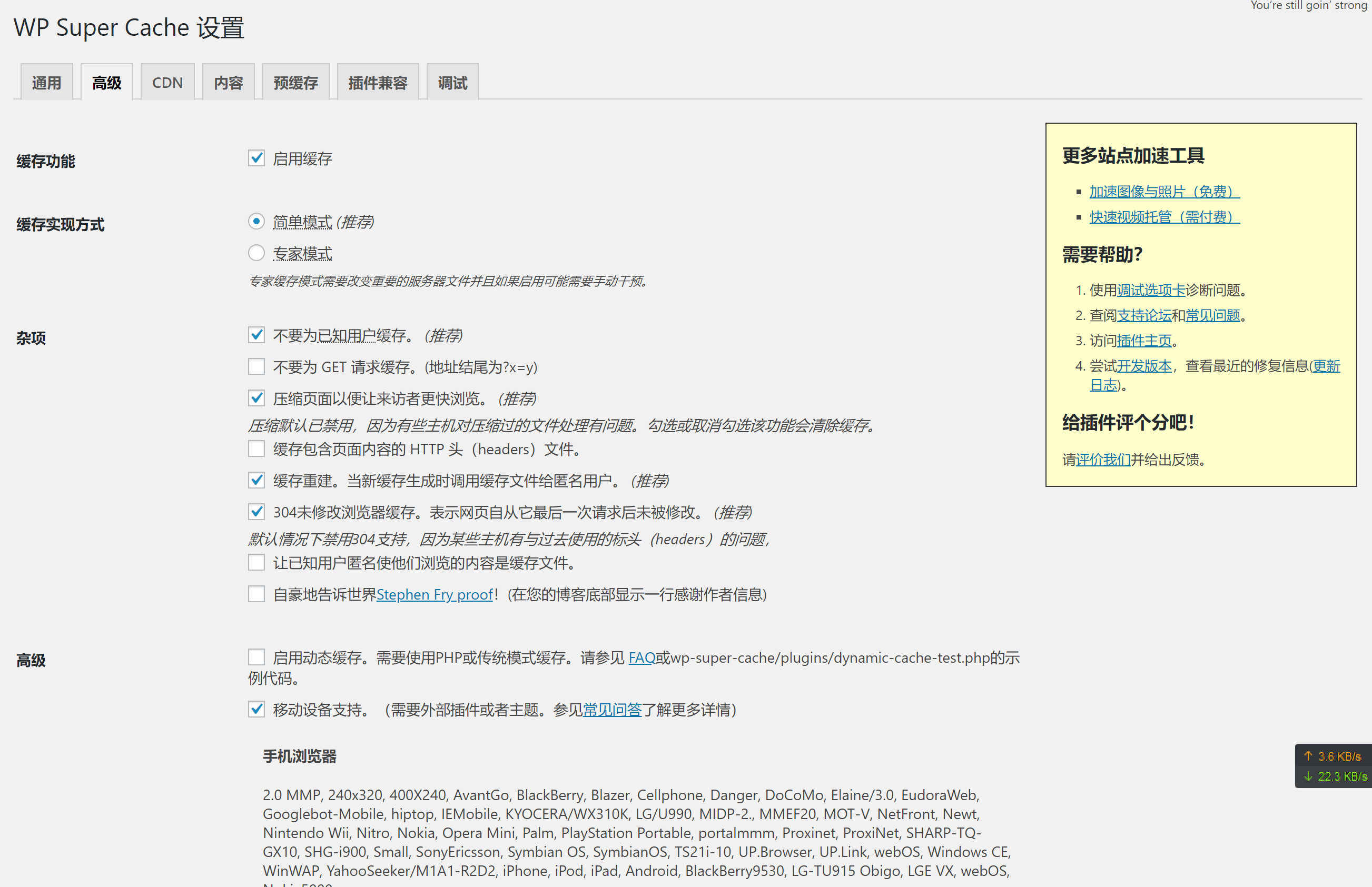The height and width of the screenshot is (887, 1372).
Task: Uncheck 不要为已知用户缓存 option
Action: tap(256, 335)
